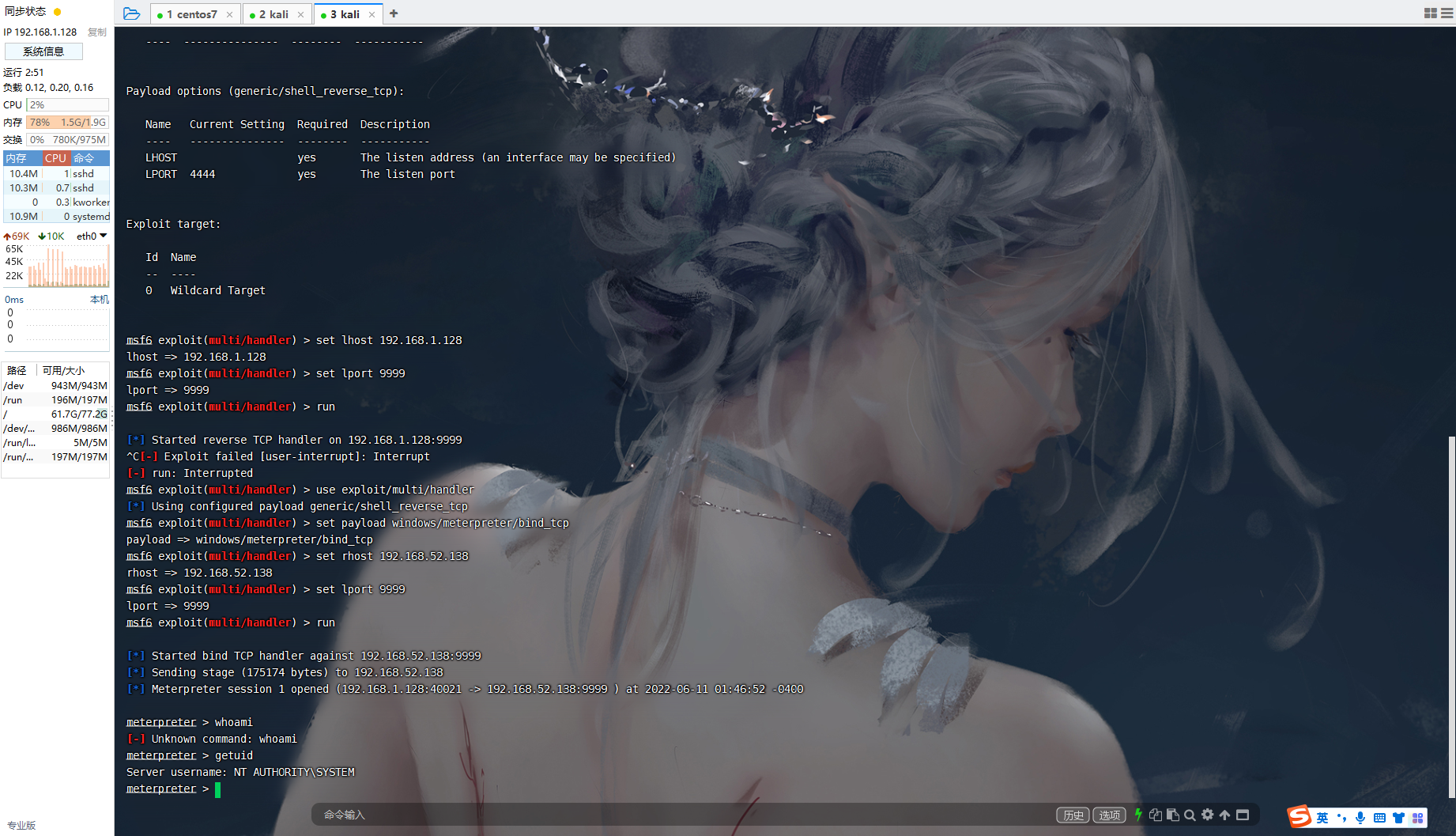Click the terminal vertical scrollbar
Image resolution: width=1456 pixels, height=836 pixels.
click(1451, 616)
